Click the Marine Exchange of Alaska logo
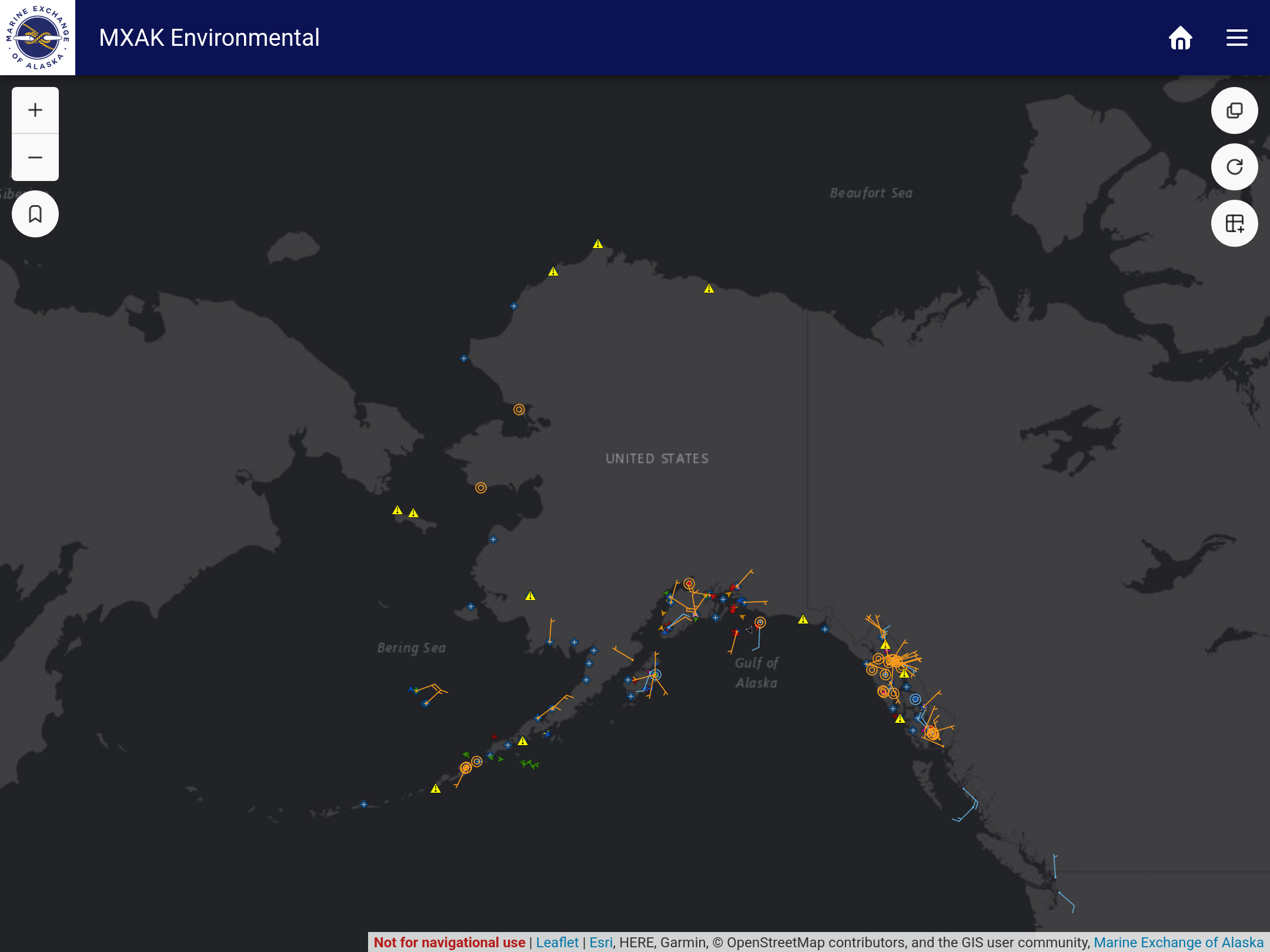This screenshot has width=1270, height=952. tap(38, 38)
